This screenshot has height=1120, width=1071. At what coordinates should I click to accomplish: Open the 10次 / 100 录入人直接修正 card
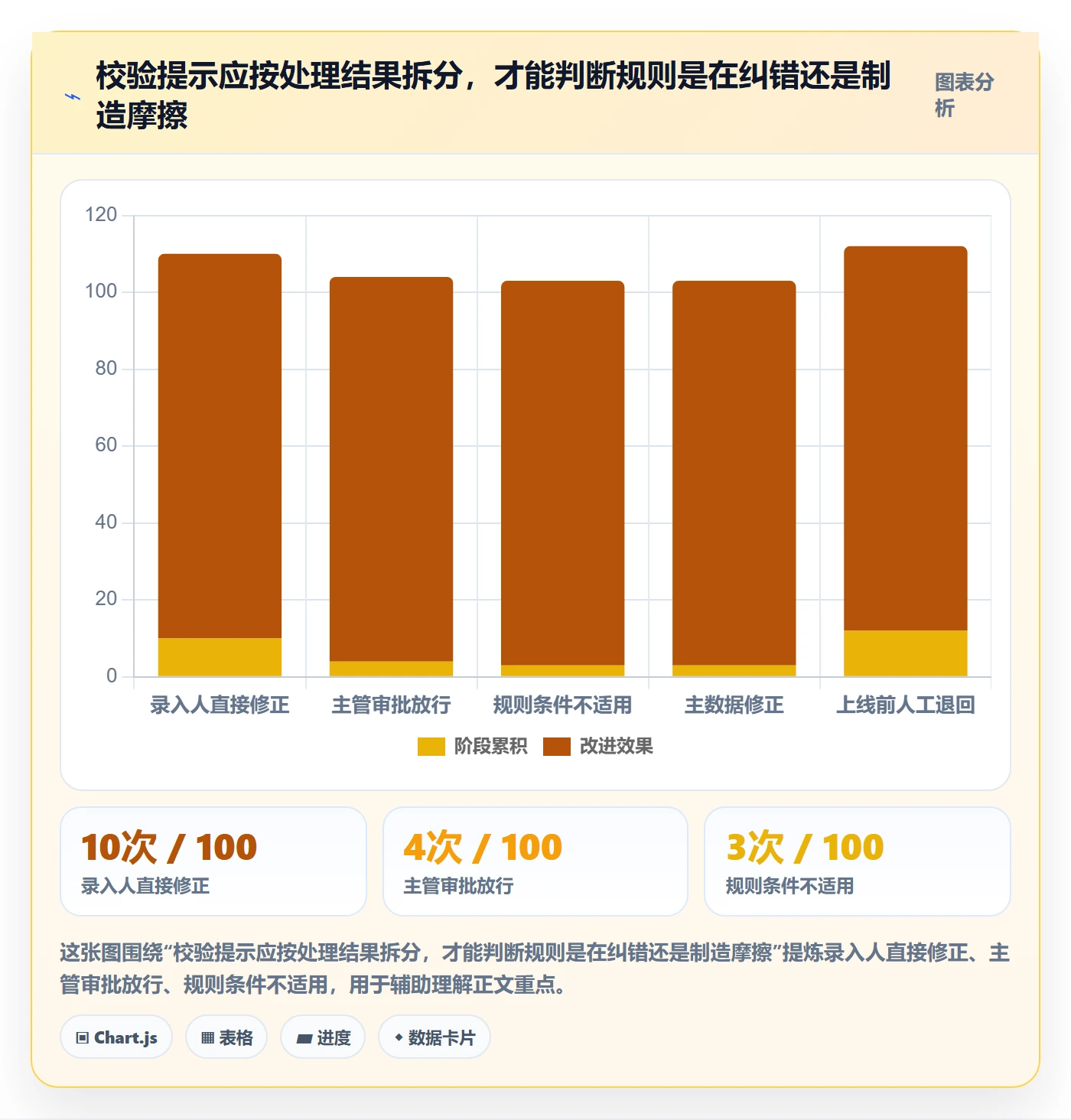[x=213, y=861]
